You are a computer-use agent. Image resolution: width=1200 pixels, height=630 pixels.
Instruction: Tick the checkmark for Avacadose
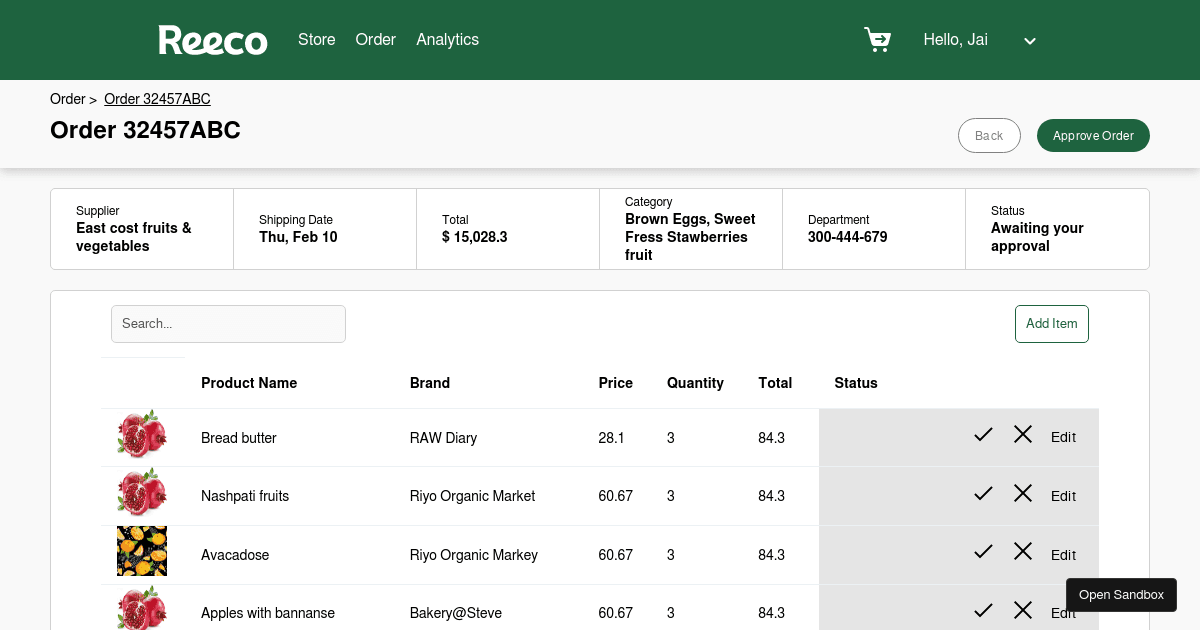(x=983, y=551)
